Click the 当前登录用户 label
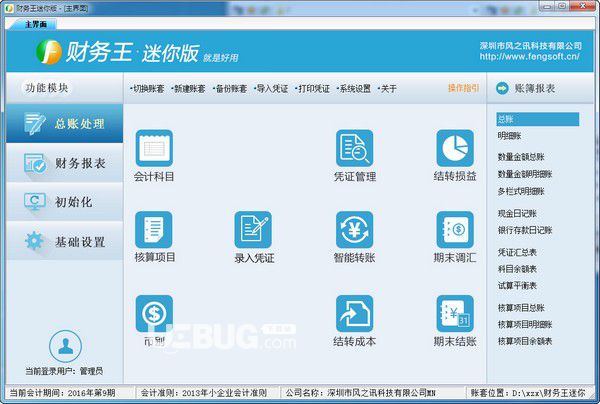The width and height of the screenshot is (600, 404). pyautogui.click(x=64, y=371)
